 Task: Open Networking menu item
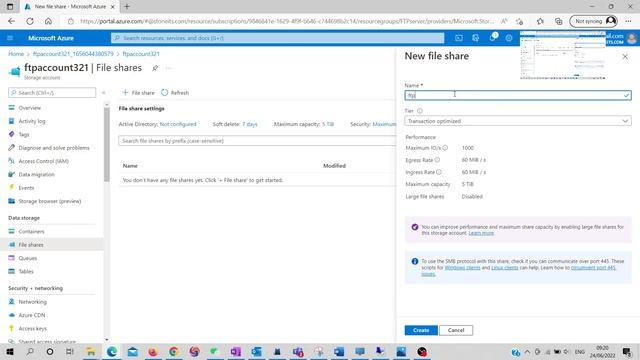[x=32, y=302]
